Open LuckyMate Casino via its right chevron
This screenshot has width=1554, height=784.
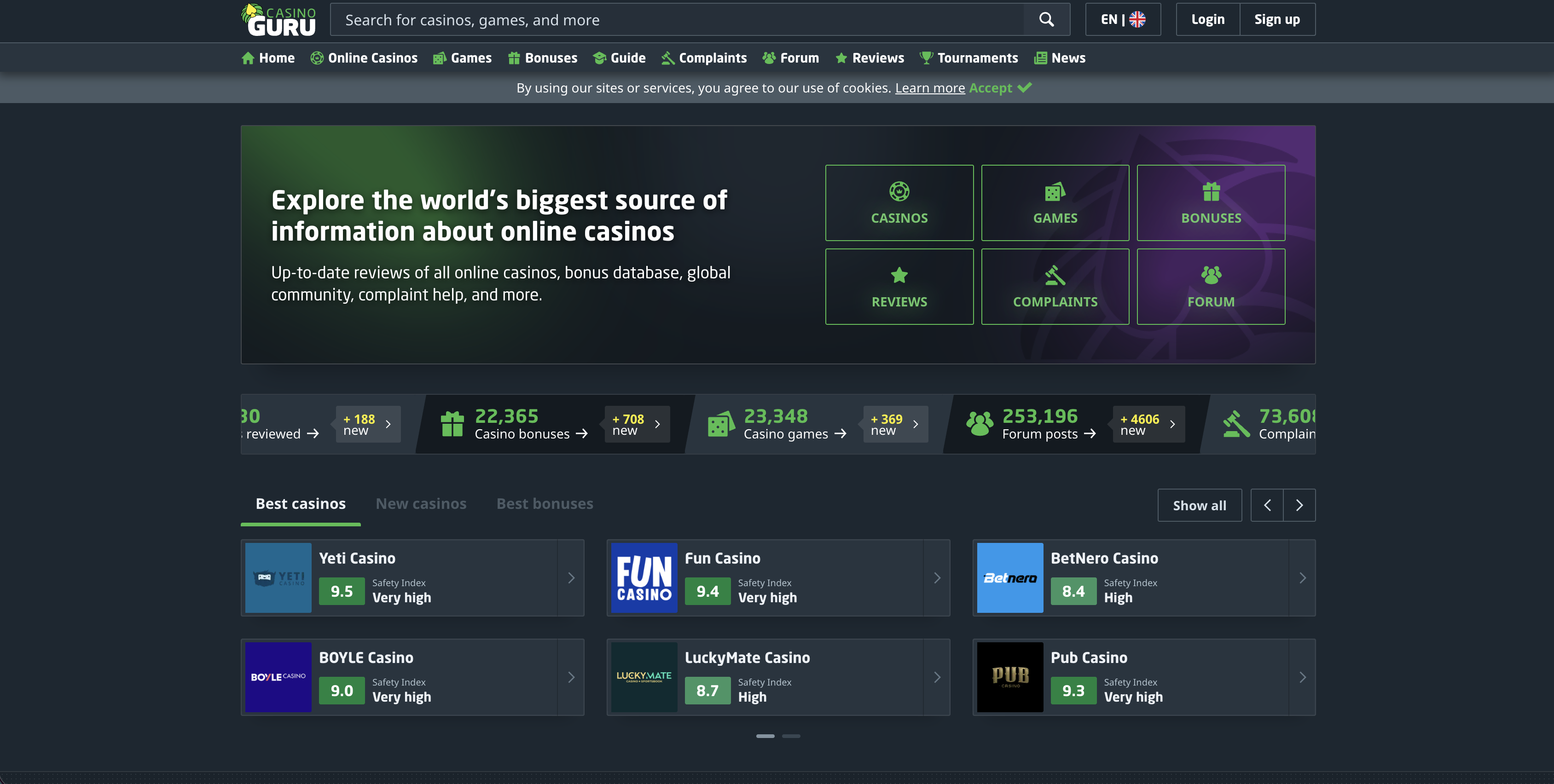tap(937, 677)
